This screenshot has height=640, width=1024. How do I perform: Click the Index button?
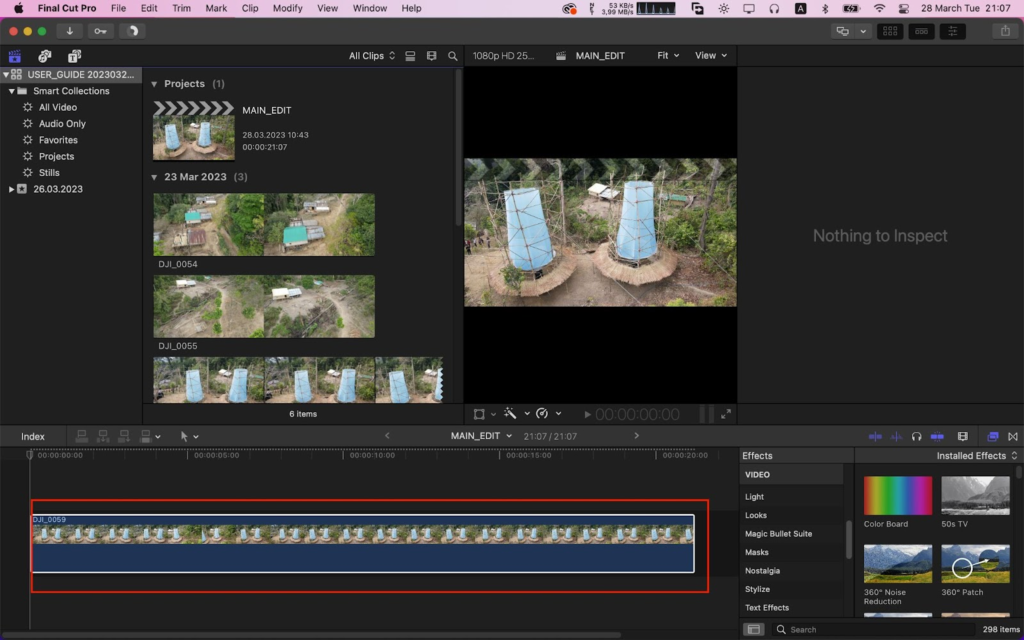(33, 436)
